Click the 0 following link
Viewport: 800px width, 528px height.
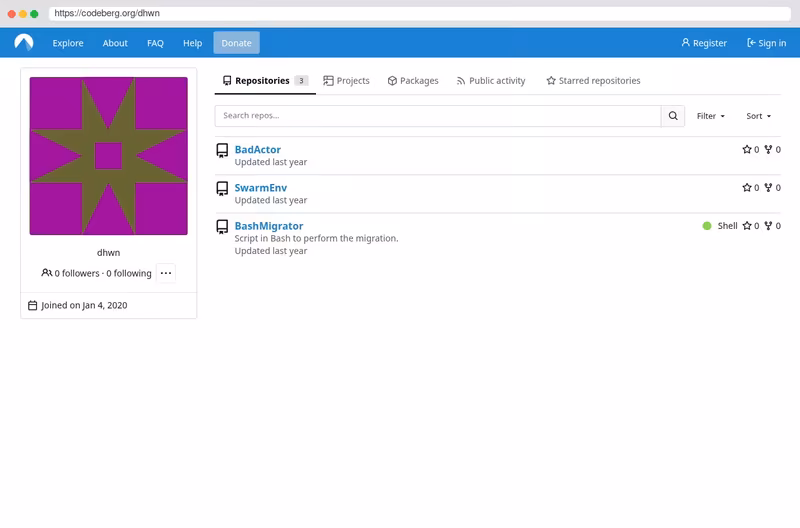pyautogui.click(x=129, y=273)
